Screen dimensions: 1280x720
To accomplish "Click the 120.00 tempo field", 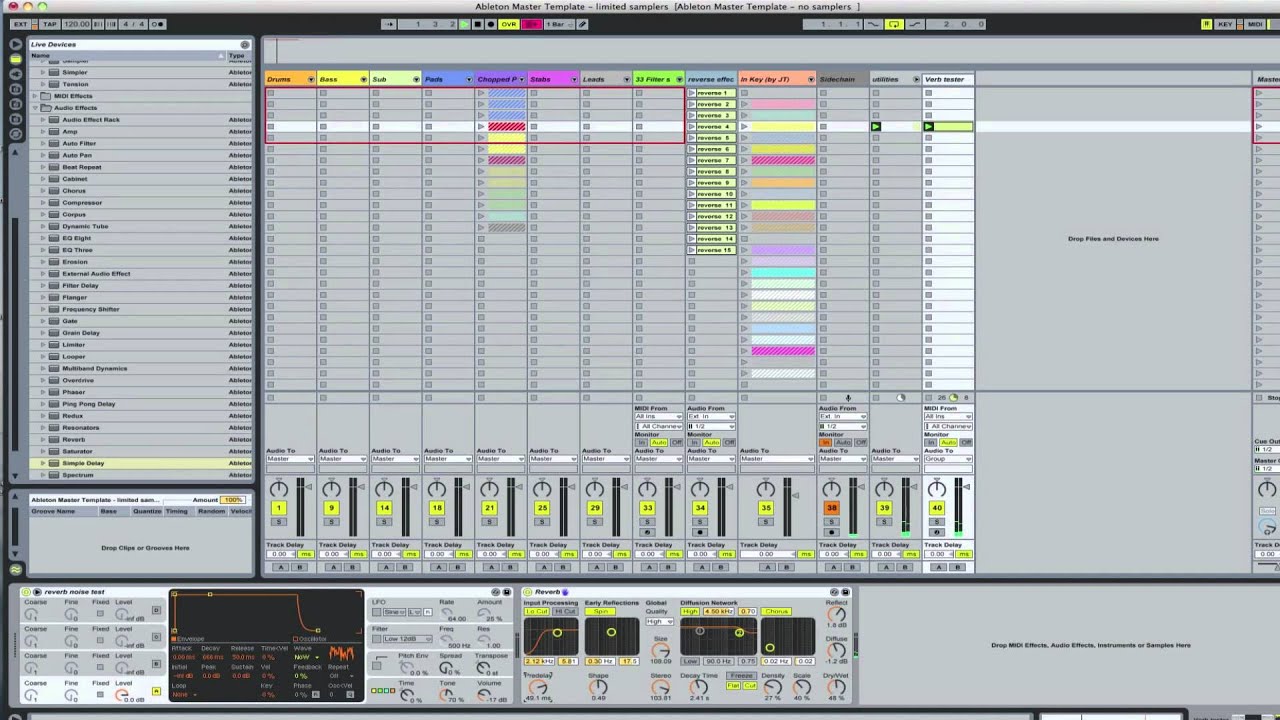I will pyautogui.click(x=76, y=24).
